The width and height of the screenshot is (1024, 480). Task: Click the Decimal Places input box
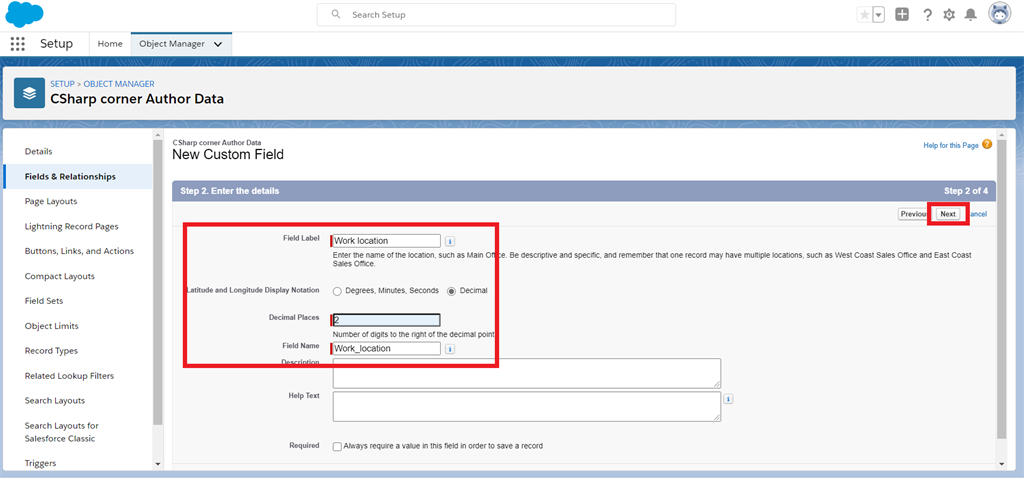click(x=386, y=320)
